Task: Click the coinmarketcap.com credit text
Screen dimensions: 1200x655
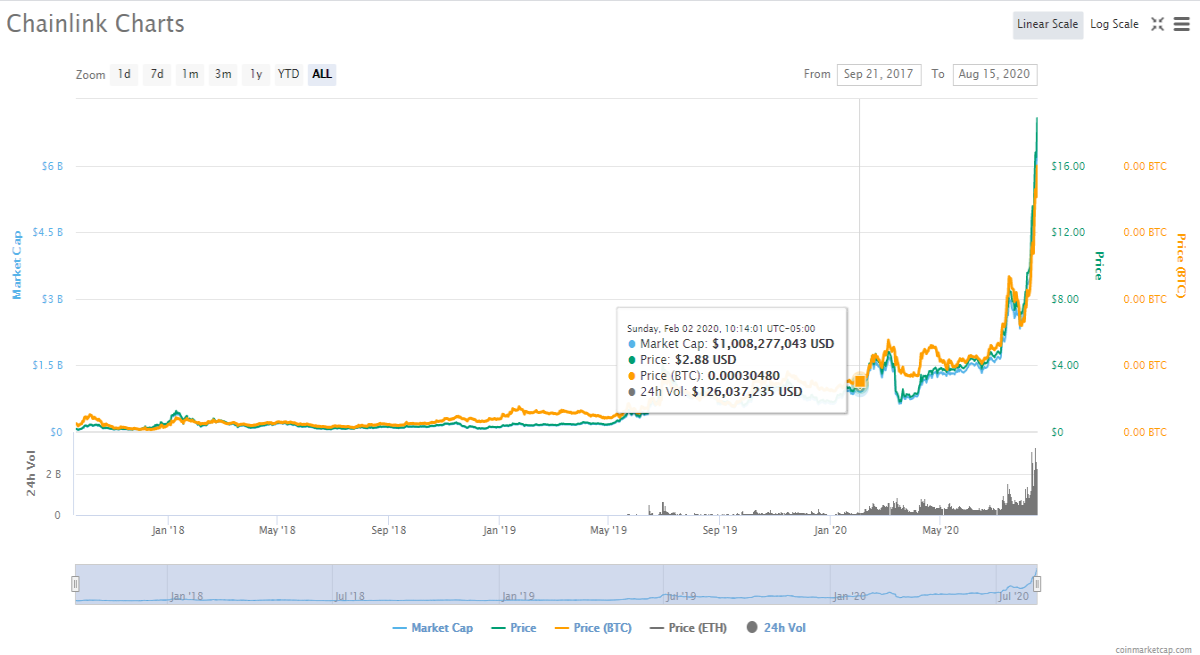Action: click(x=1153, y=649)
